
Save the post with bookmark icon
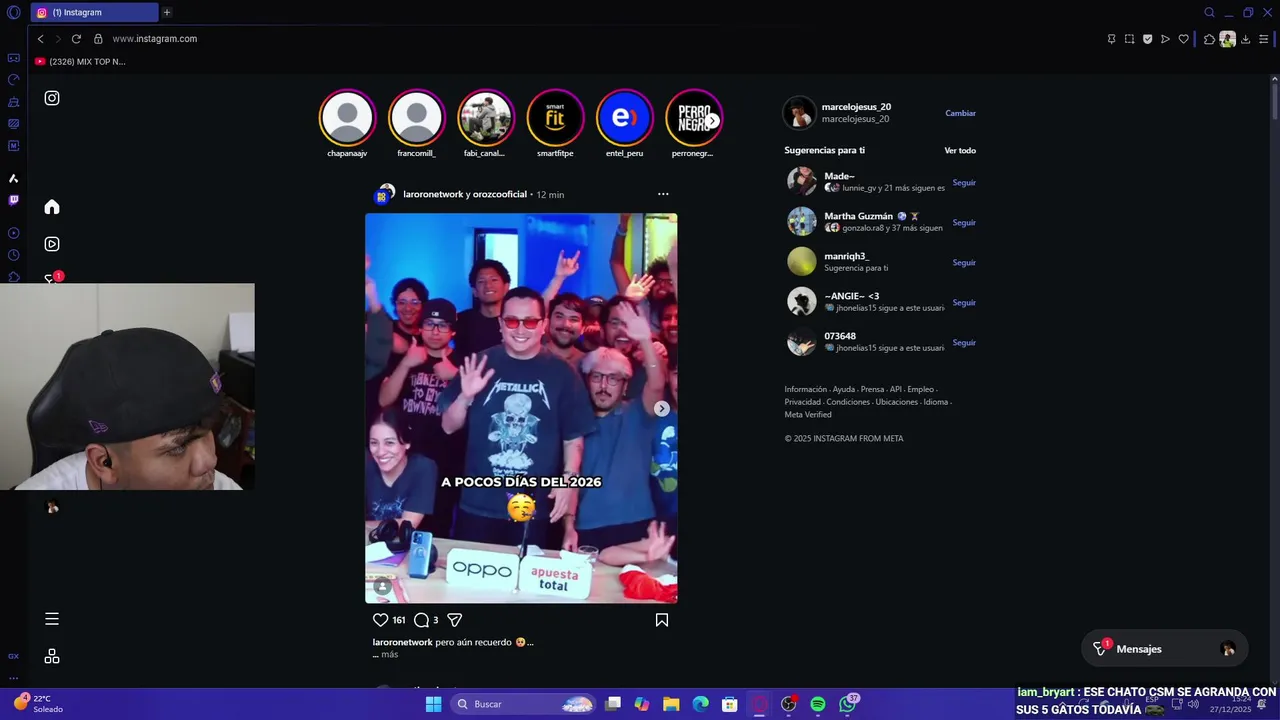(661, 620)
